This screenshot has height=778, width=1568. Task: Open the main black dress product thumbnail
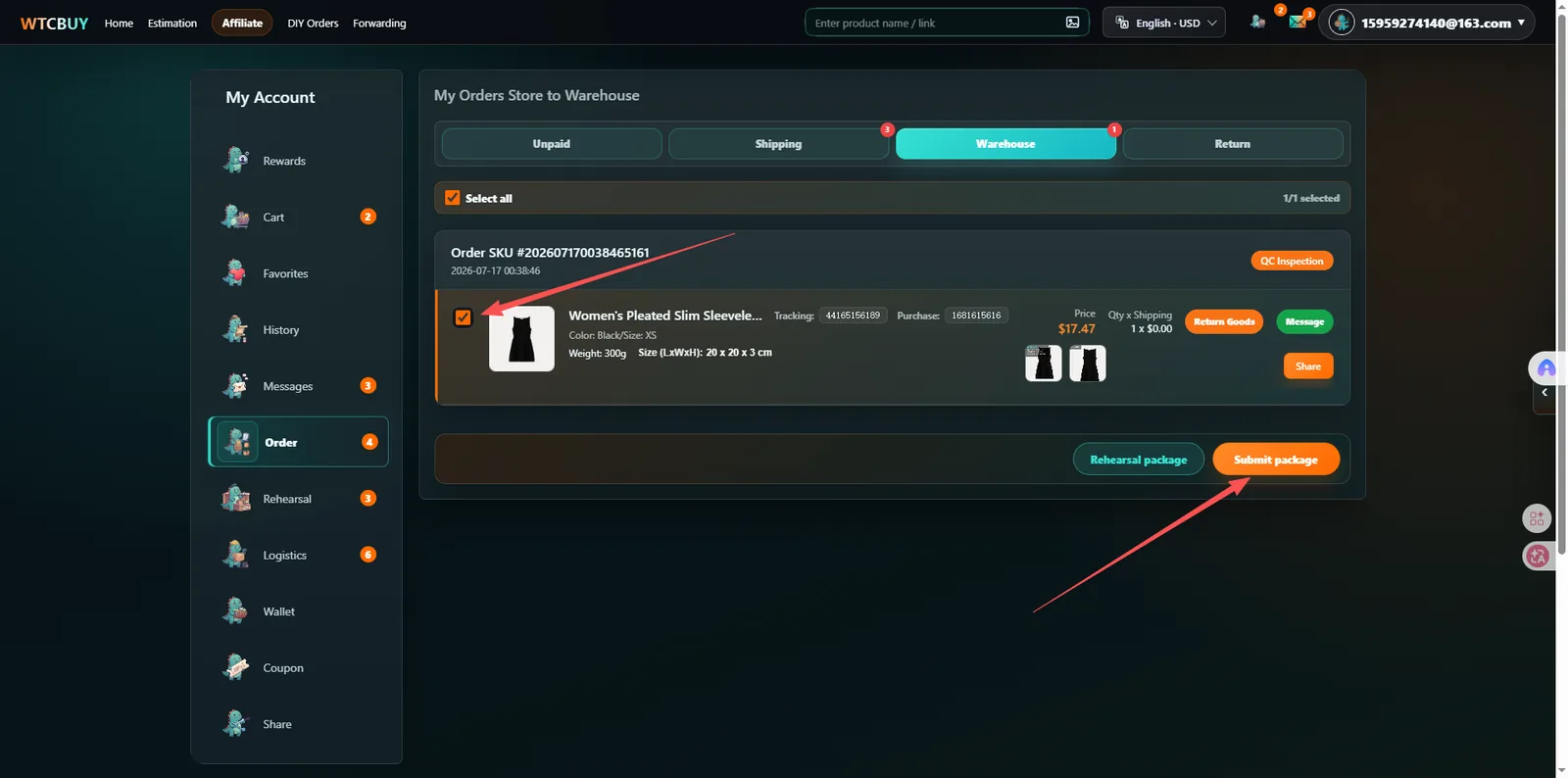click(521, 339)
